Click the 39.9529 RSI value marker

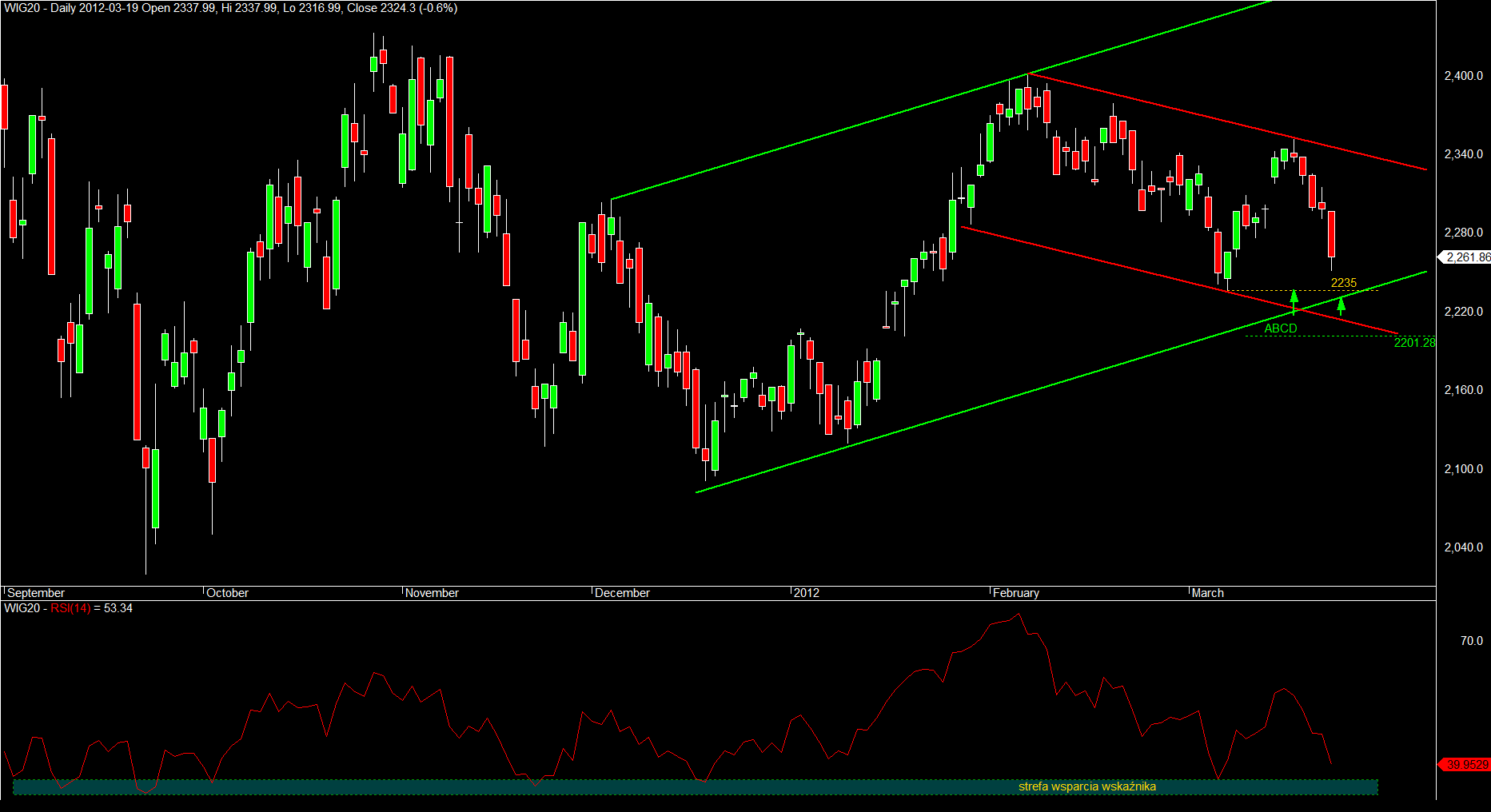1466,765
